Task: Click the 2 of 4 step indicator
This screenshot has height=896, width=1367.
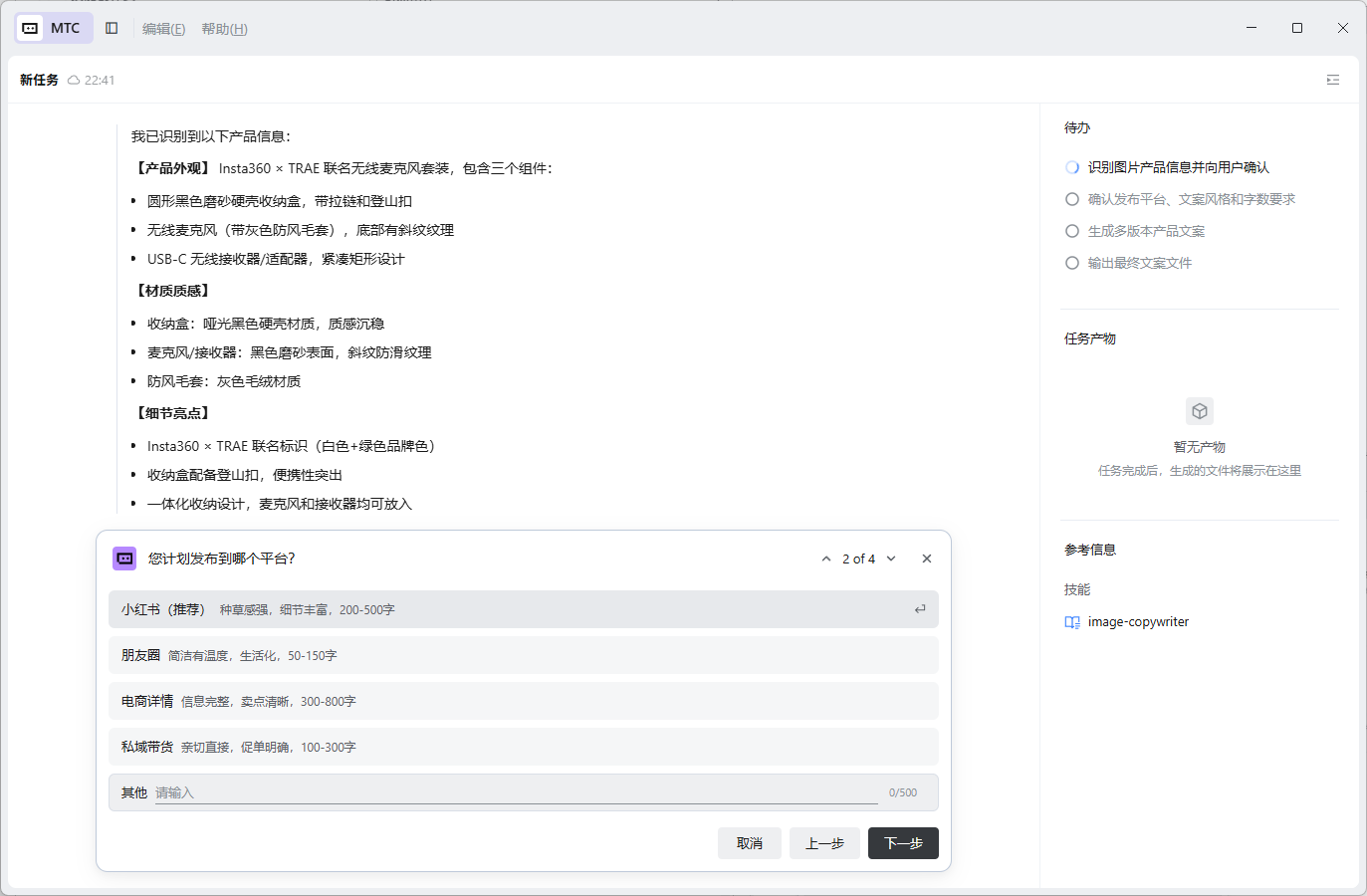Action: click(x=858, y=559)
